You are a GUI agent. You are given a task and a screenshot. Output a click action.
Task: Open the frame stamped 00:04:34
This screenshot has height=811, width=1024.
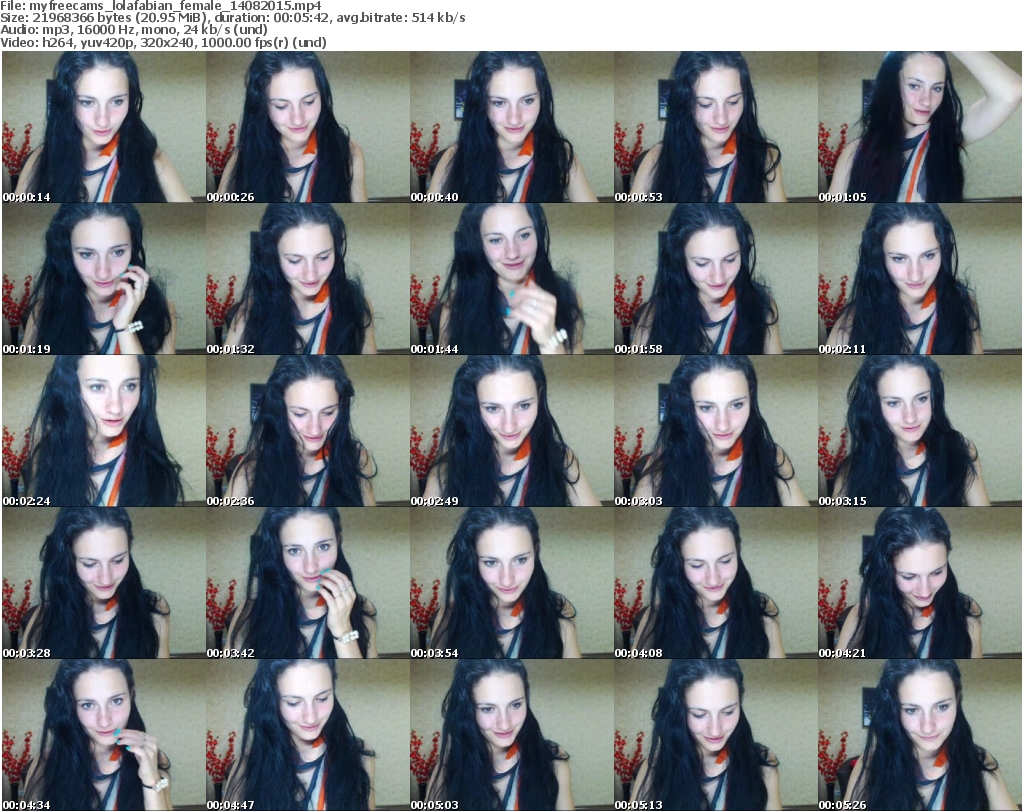coord(104,735)
